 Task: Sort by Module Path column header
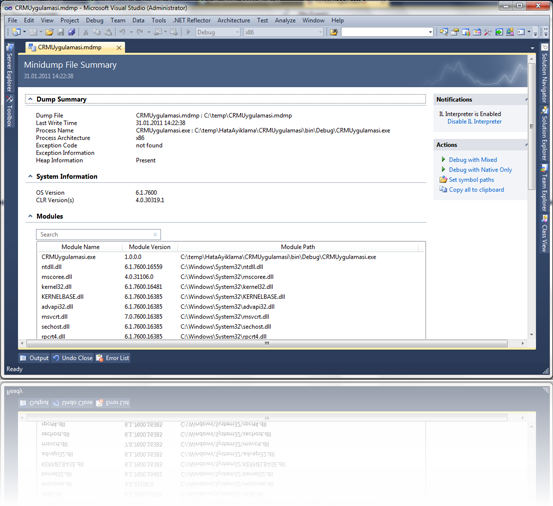(x=298, y=247)
